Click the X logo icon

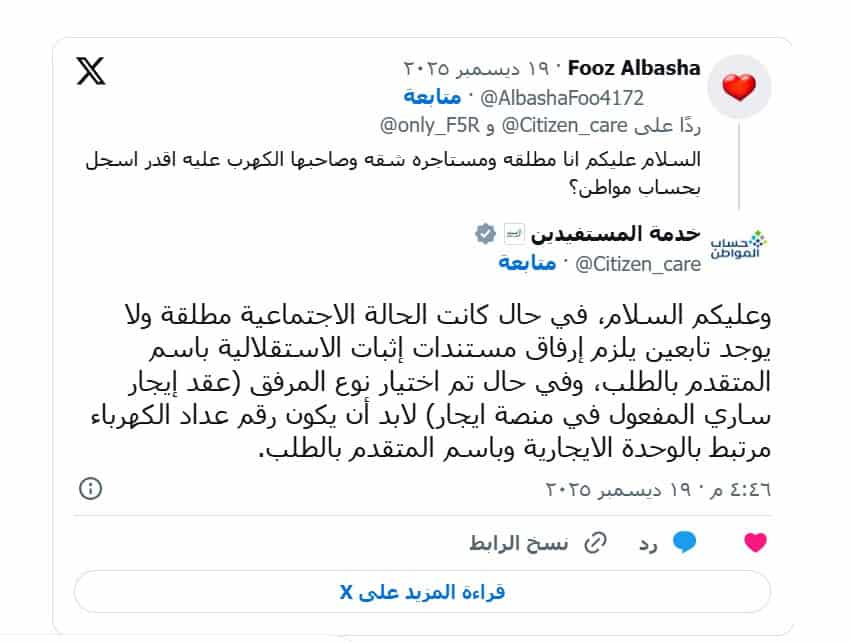91,71
